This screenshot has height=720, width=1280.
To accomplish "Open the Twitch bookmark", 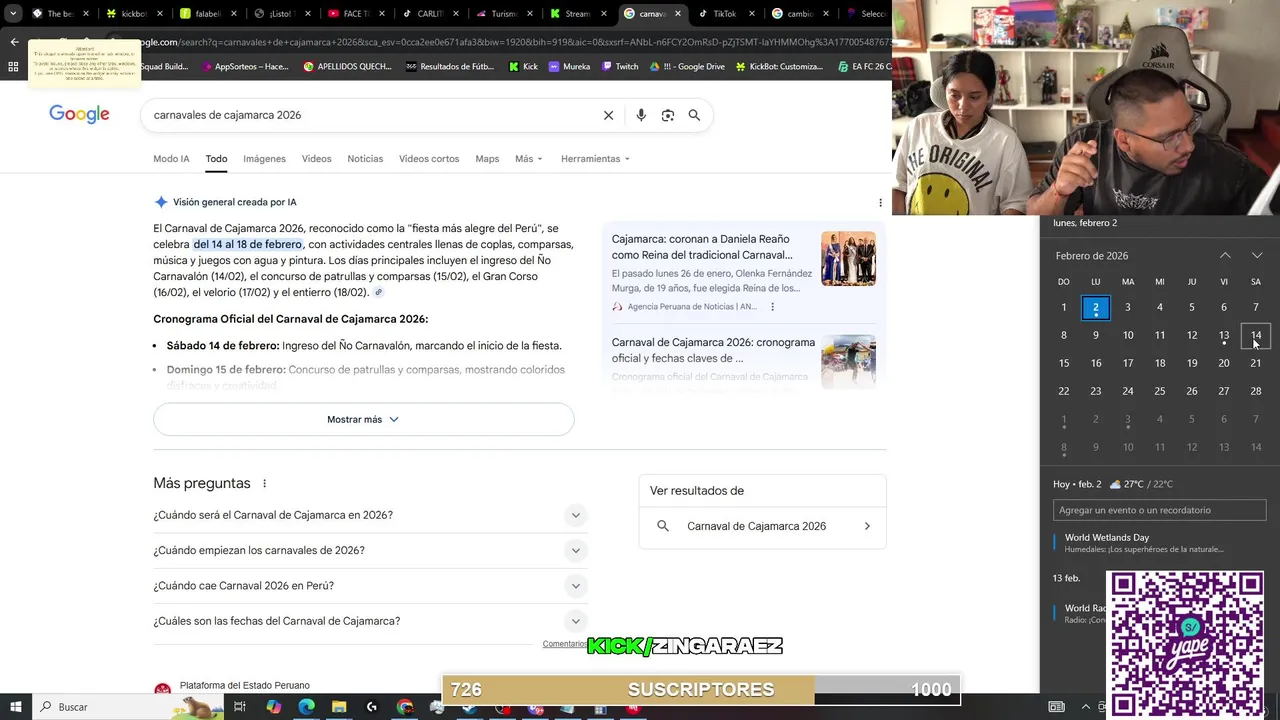I will tap(619, 67).
